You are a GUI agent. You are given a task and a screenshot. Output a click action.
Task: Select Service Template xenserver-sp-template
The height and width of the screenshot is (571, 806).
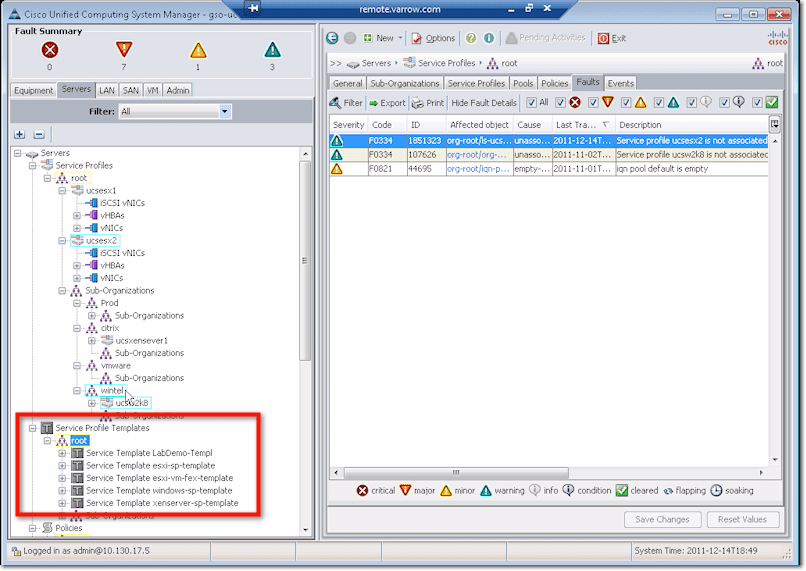point(162,503)
